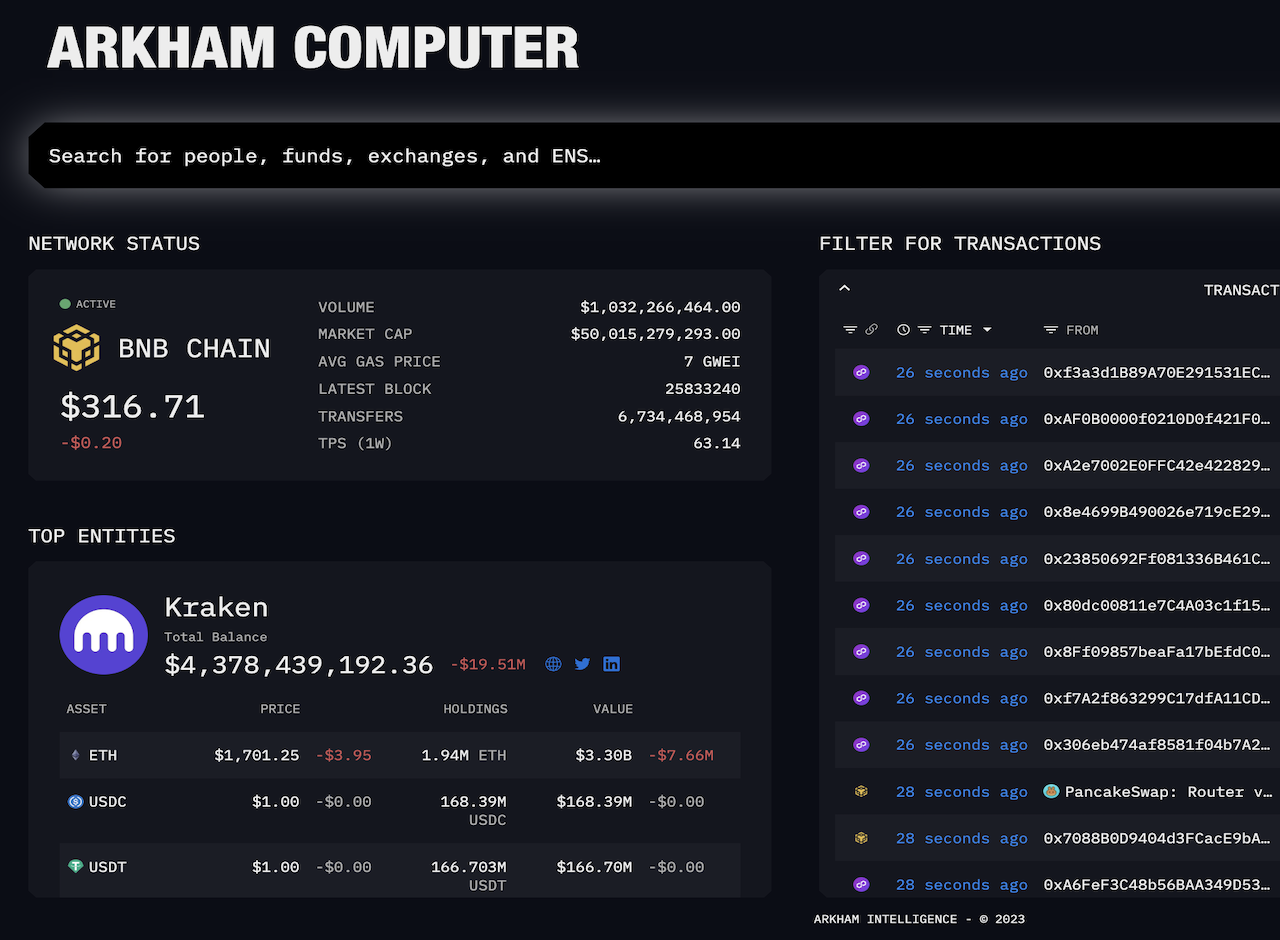Click chain icon for 0x23850692Ff081336B461C row

click(861, 558)
